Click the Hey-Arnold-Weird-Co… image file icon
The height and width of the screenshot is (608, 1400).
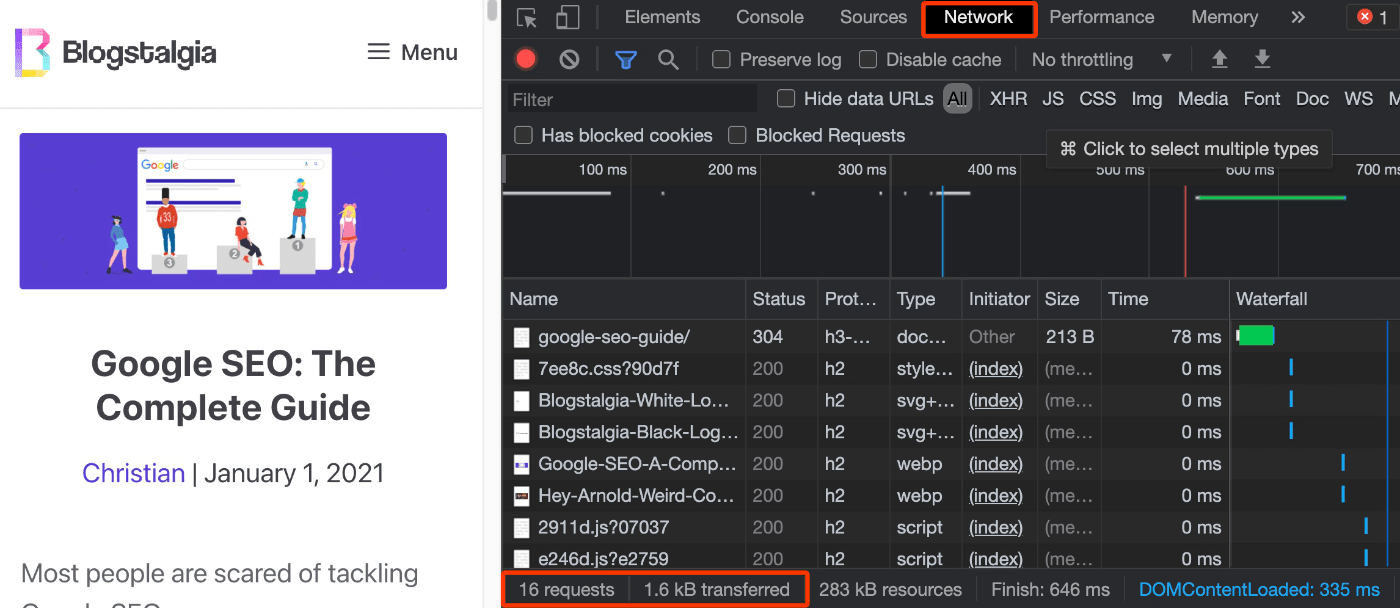[522, 496]
